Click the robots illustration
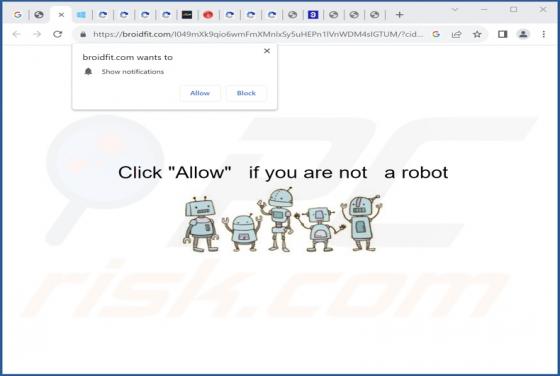Image resolution: width=560 pixels, height=376 pixels. tap(282, 220)
